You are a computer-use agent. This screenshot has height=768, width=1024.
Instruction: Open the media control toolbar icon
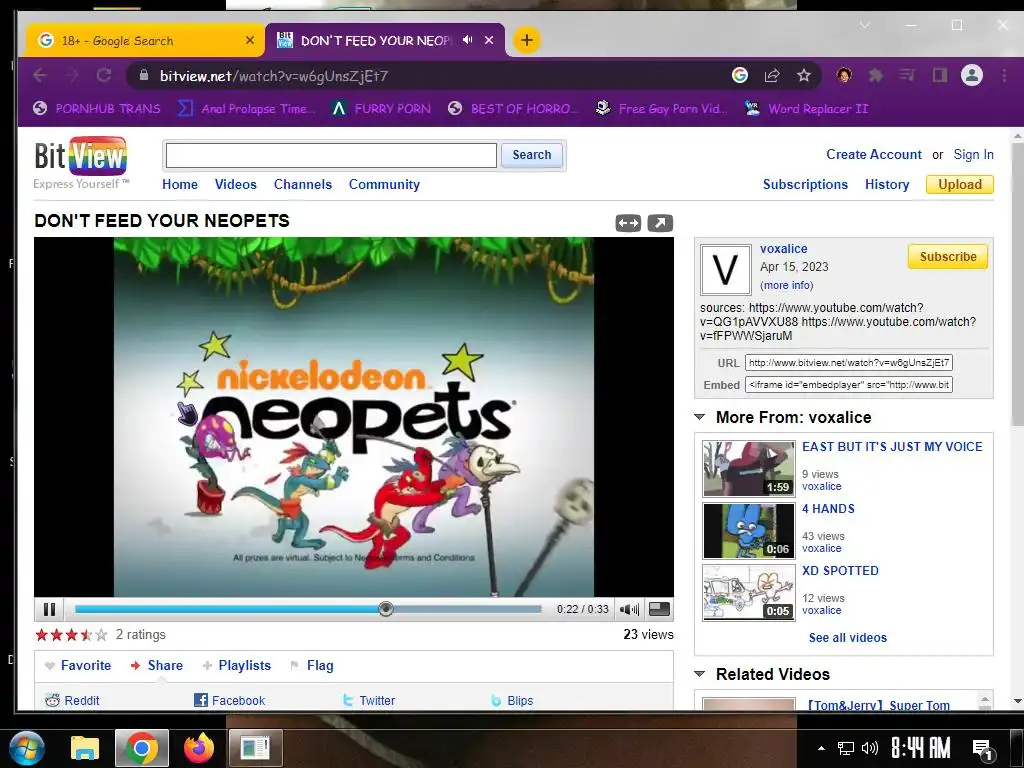tap(907, 76)
